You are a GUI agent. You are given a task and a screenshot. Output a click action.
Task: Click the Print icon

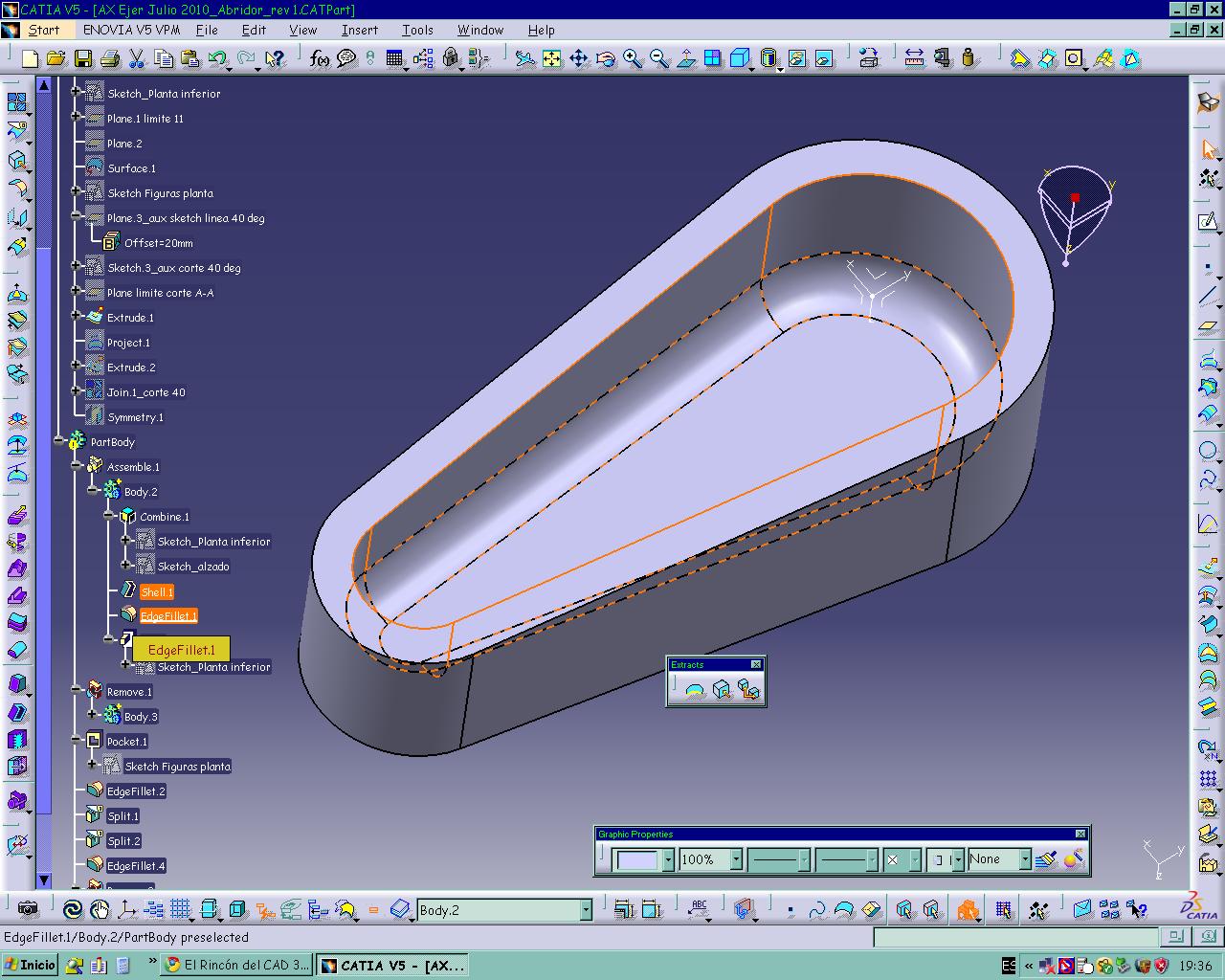pyautogui.click(x=109, y=59)
